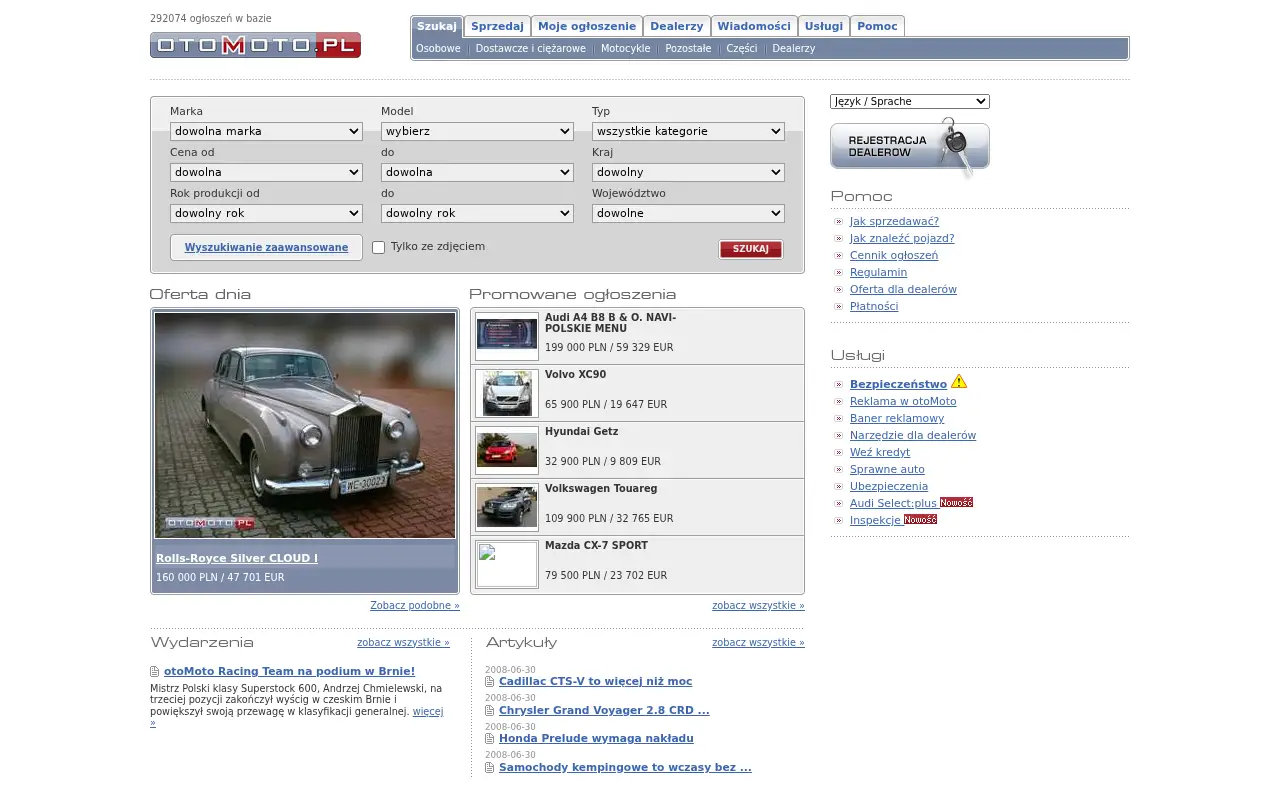Open the 'Rok produkcji od' dropdown
Screen dimensions: 1280x800
pos(266,213)
